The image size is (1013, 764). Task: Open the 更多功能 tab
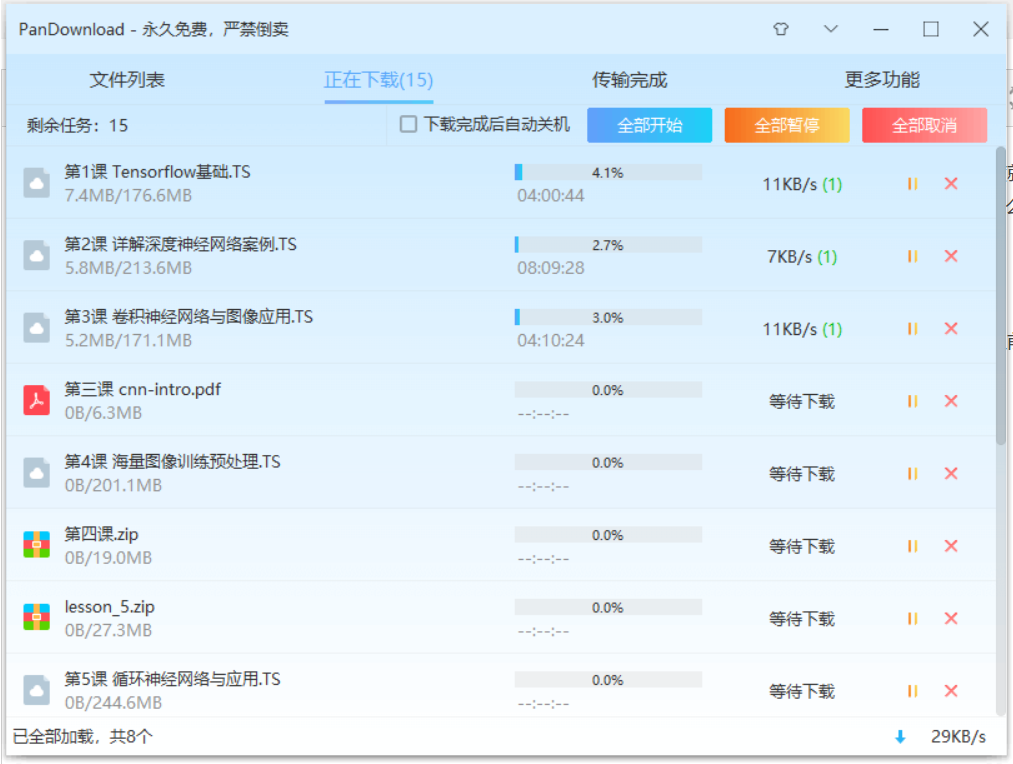tap(882, 80)
